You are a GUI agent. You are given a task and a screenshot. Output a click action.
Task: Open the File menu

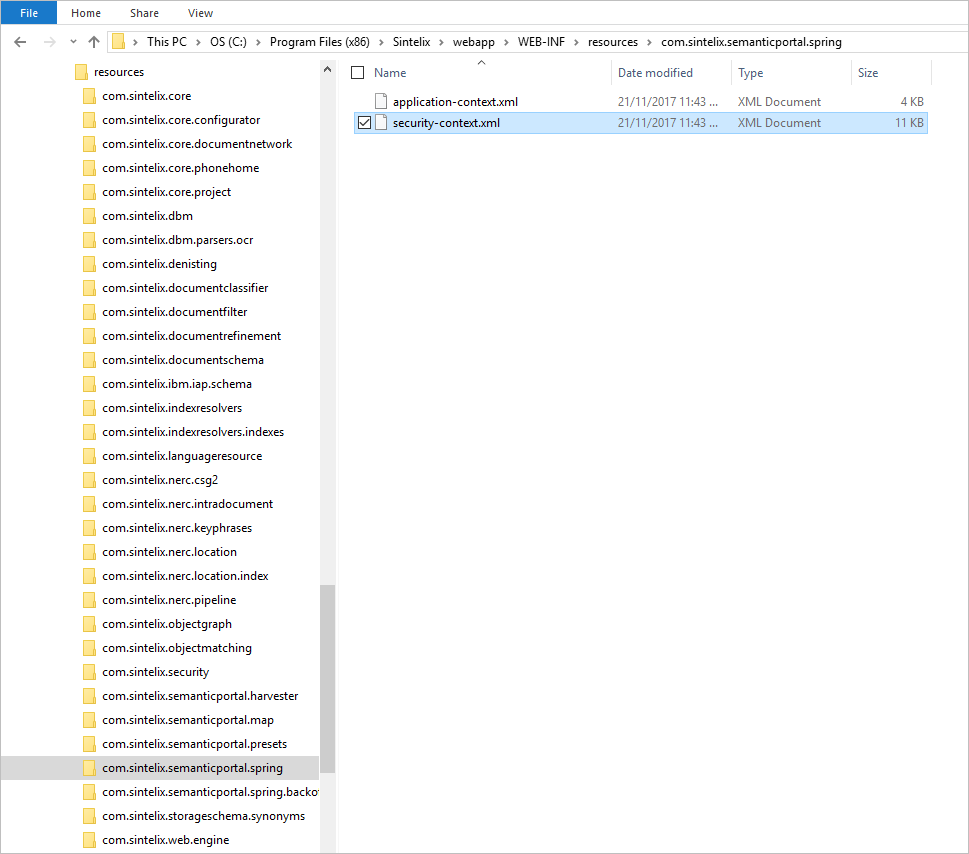[29, 13]
